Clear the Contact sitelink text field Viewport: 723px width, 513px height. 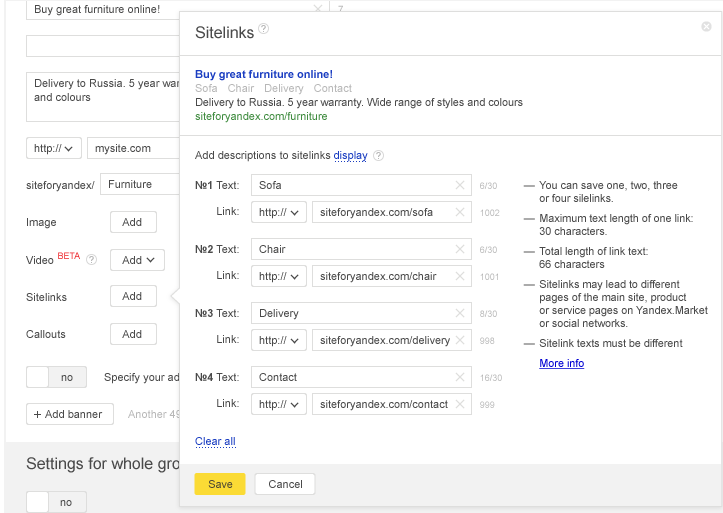tap(460, 377)
